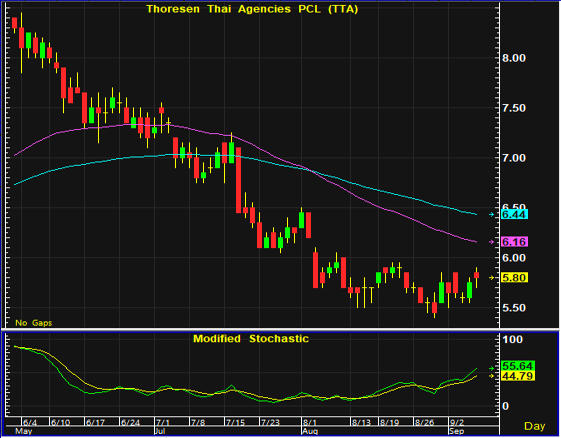
Task: Click the Modified Stochastic panel title
Action: point(251,339)
